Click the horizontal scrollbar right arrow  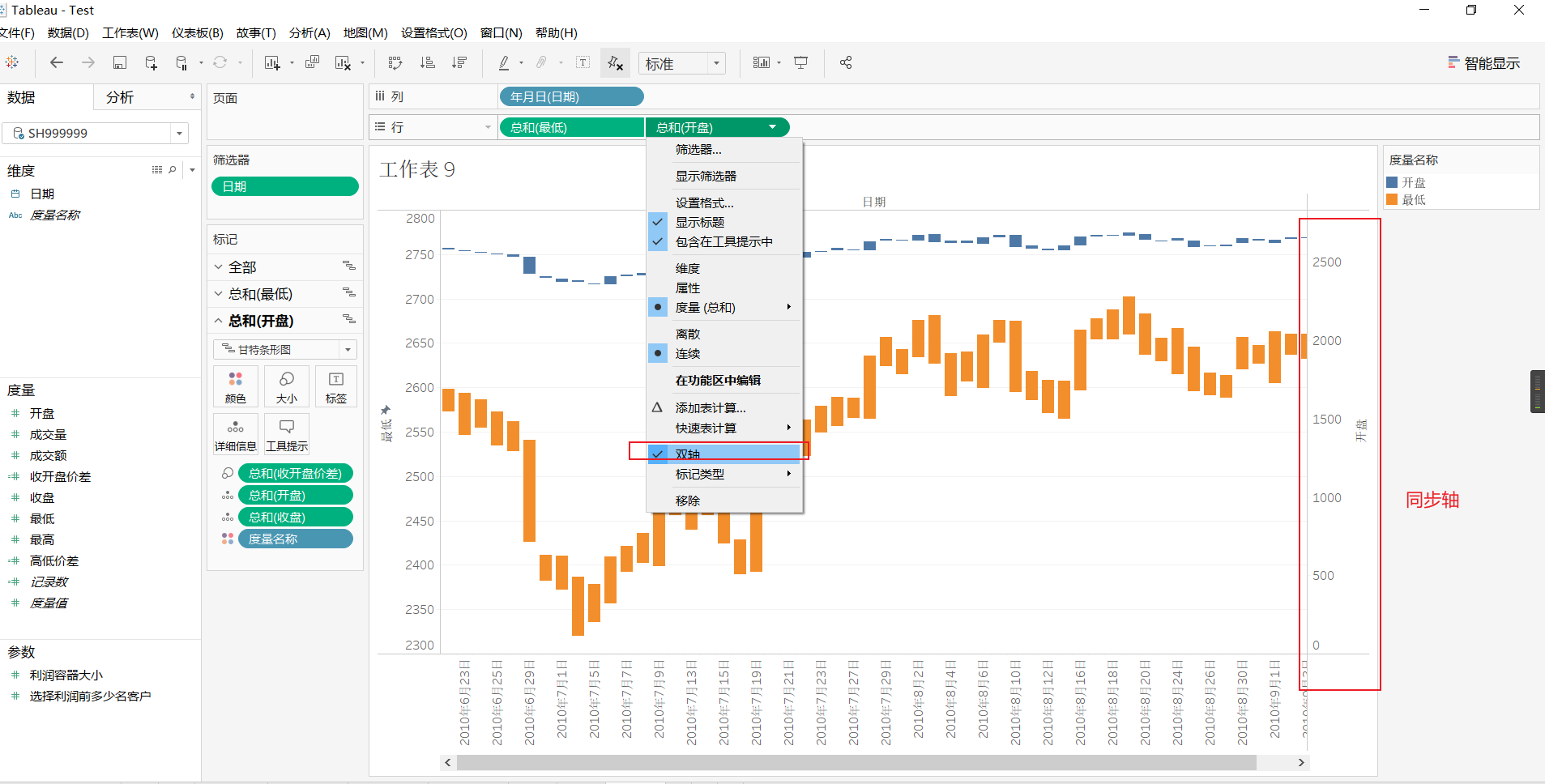tap(1301, 762)
